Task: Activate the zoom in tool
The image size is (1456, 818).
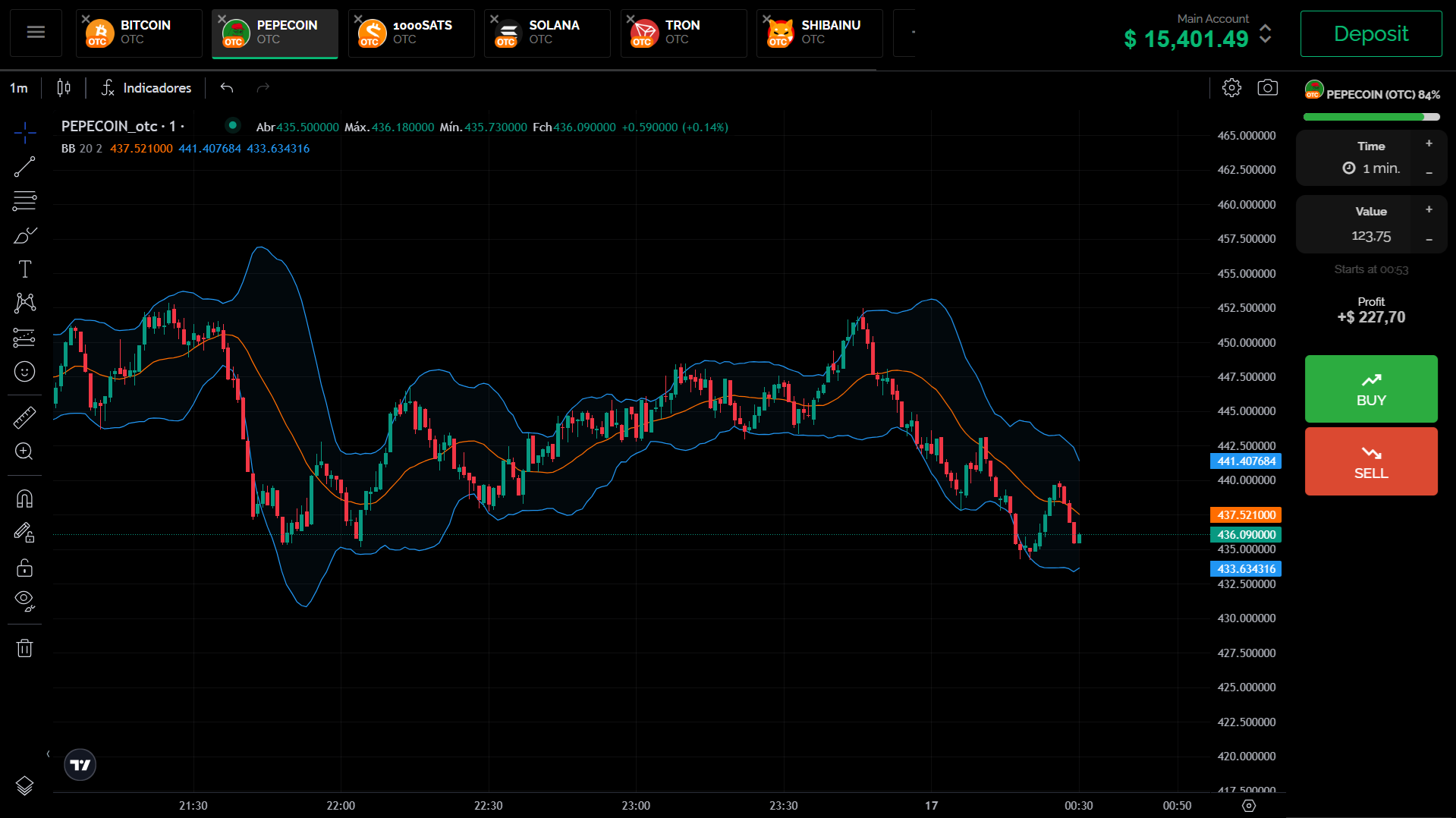Action: pos(24,451)
